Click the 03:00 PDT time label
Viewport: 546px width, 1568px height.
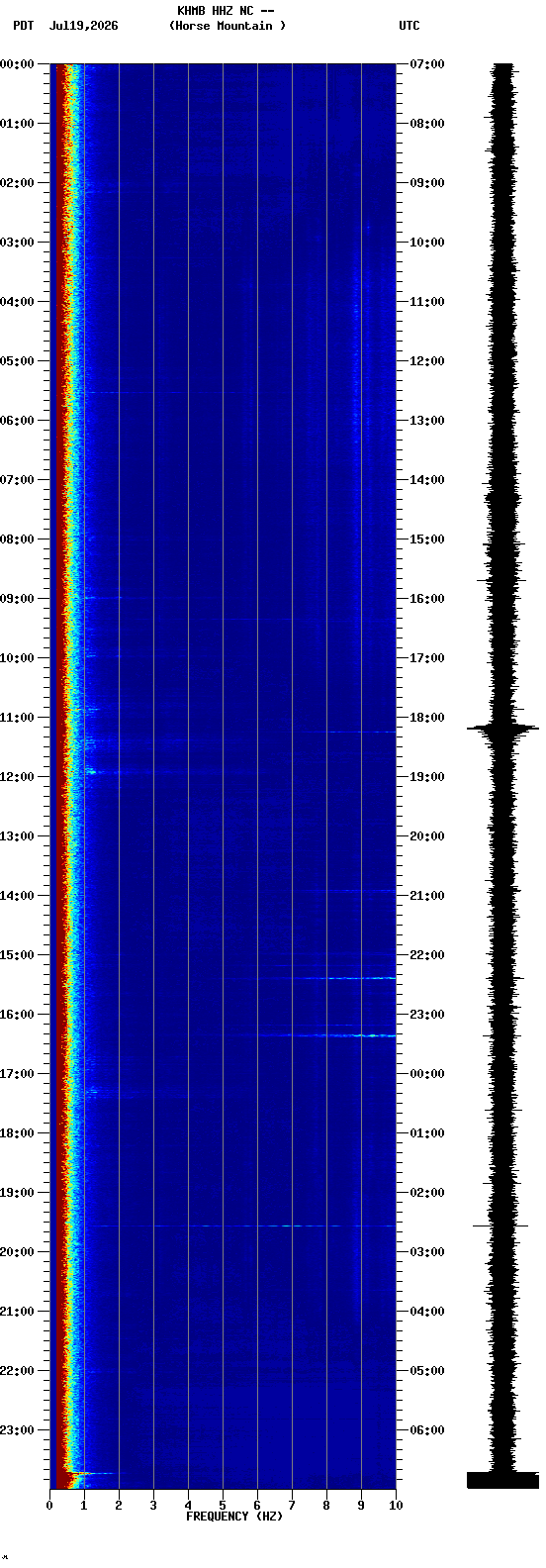pyautogui.click(x=17, y=243)
